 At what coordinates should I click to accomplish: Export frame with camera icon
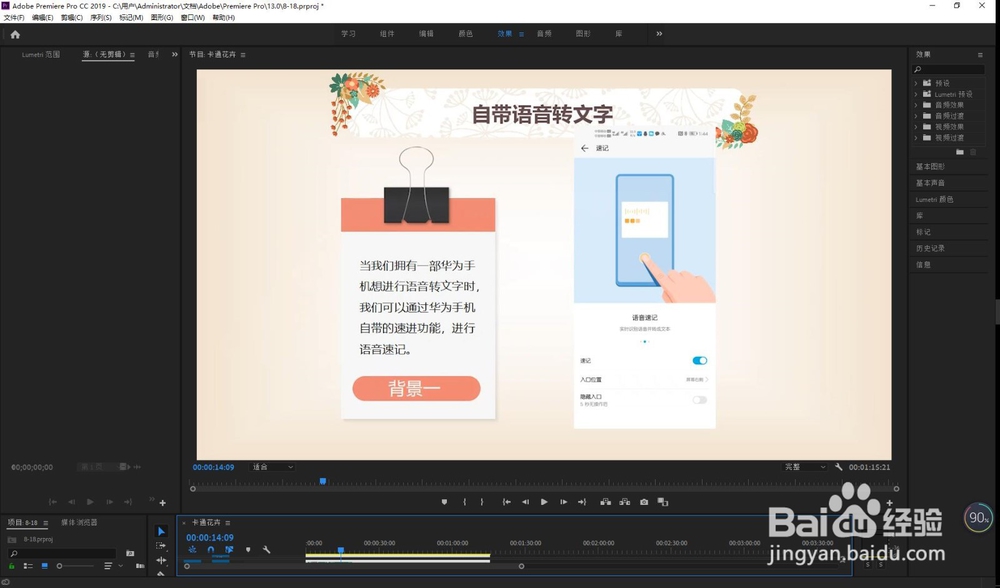tap(644, 502)
